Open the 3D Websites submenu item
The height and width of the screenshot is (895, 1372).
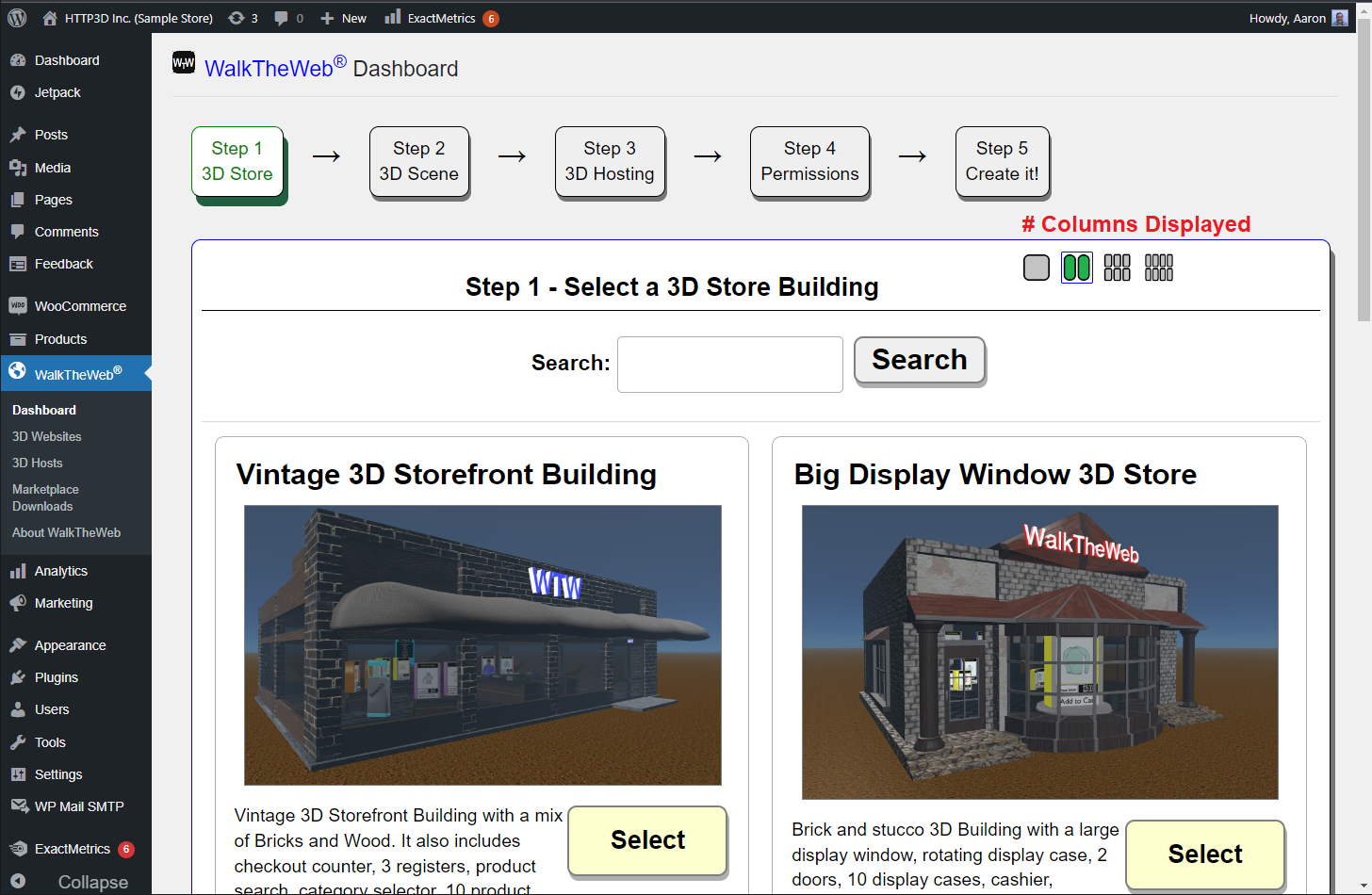(47, 436)
